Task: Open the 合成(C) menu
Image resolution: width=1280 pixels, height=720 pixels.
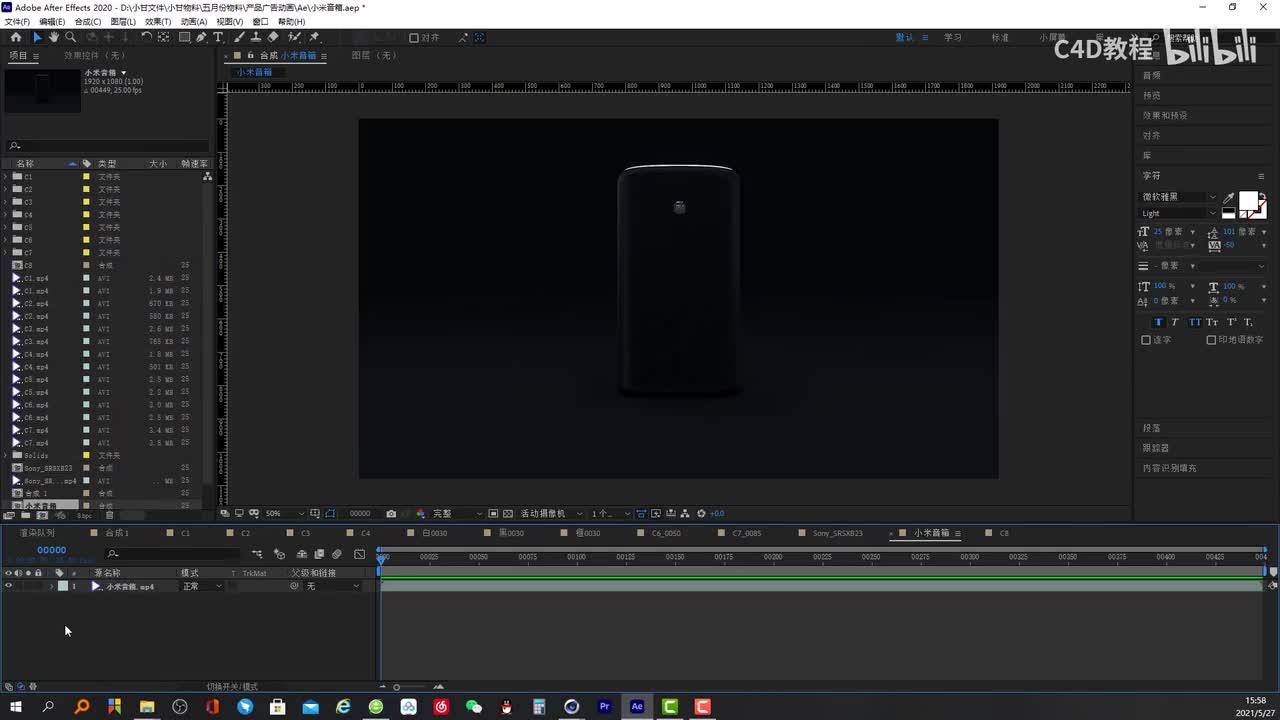Action: coord(88,21)
